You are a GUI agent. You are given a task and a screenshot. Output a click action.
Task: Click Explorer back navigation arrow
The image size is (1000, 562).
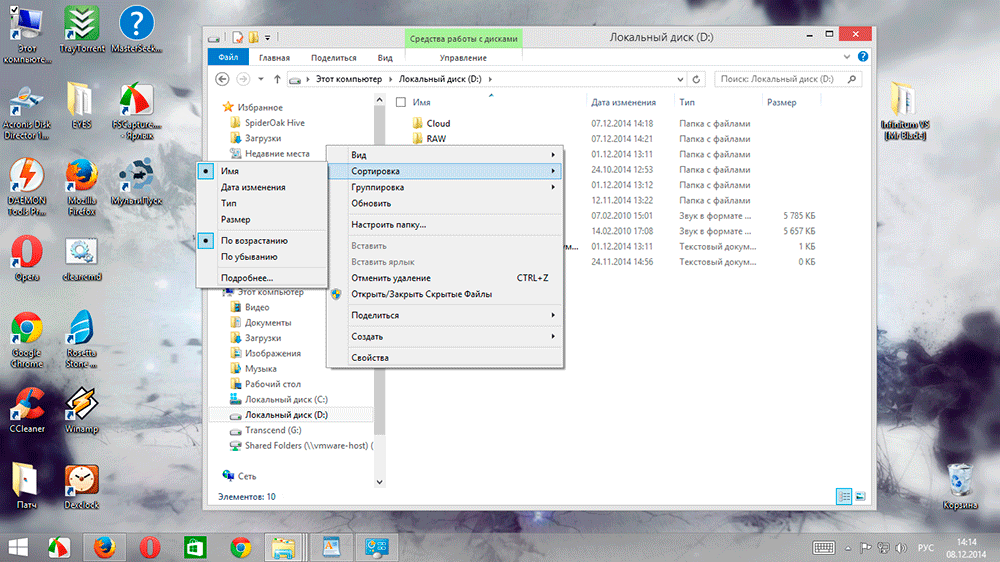pyautogui.click(x=222, y=79)
